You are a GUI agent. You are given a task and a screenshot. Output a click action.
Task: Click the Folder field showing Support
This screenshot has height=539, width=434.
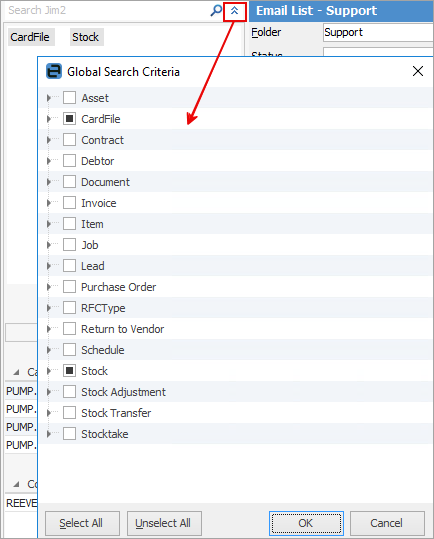coord(378,32)
